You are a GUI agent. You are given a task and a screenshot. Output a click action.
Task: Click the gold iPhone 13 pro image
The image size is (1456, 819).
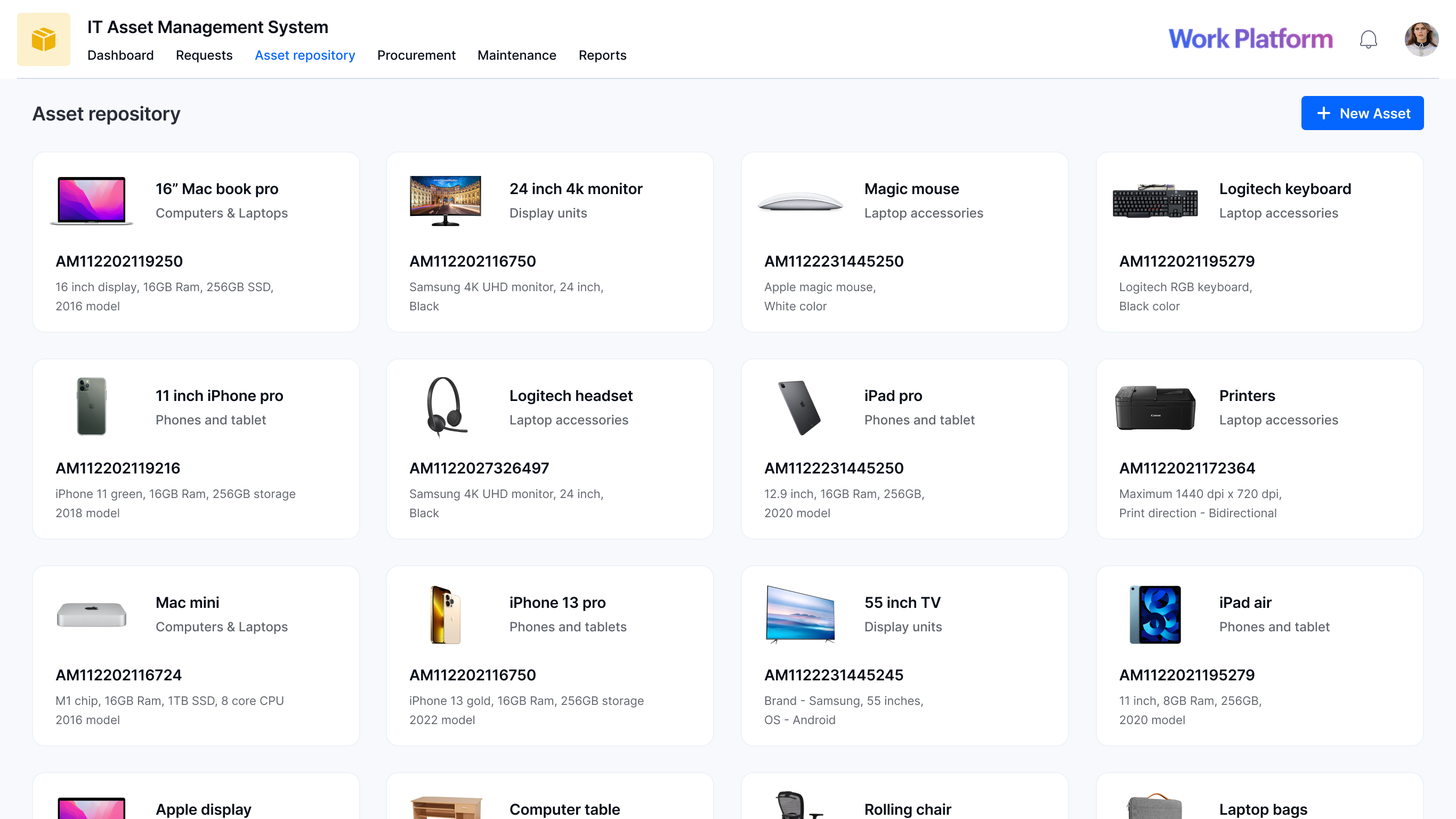pos(446,615)
